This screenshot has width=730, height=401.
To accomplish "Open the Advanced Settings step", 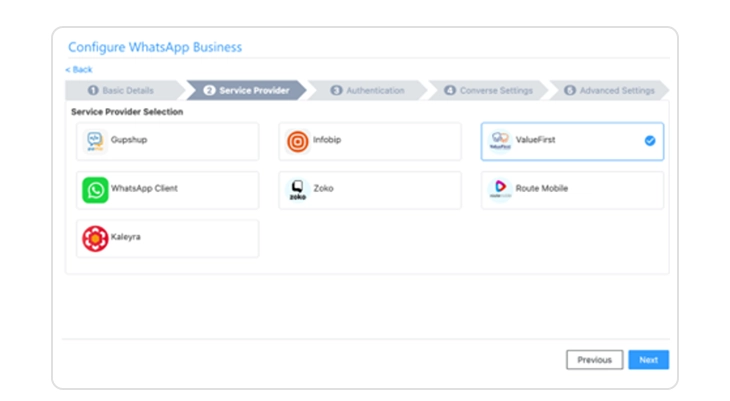I will click(x=611, y=91).
